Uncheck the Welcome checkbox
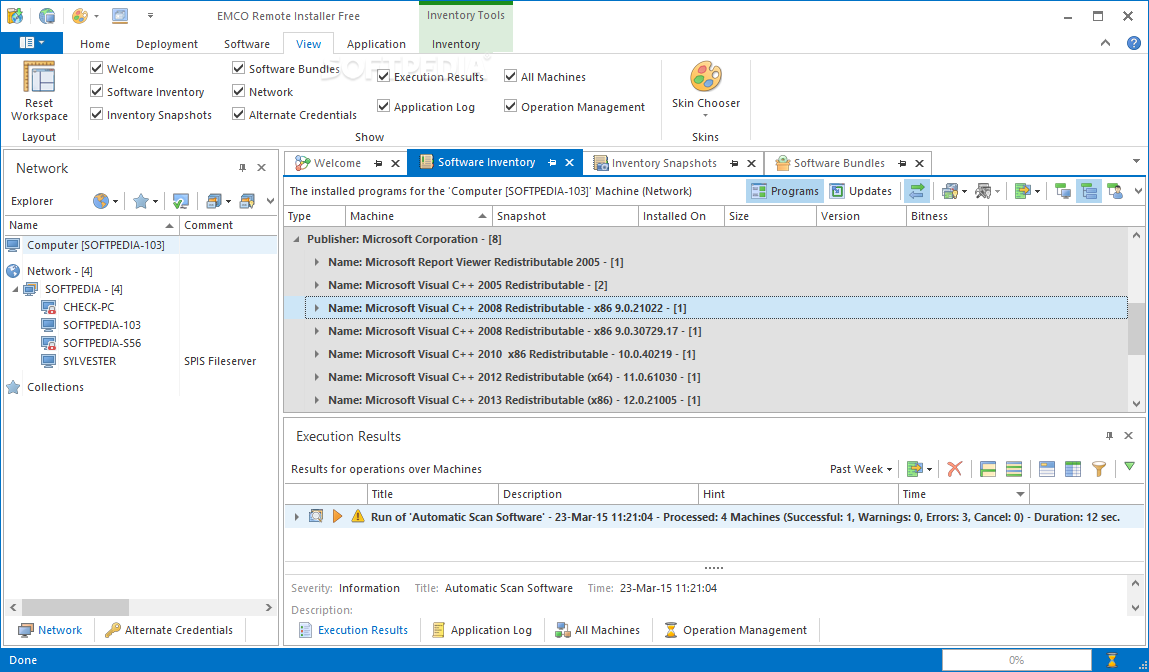The height and width of the screenshot is (672, 1149). (96, 68)
